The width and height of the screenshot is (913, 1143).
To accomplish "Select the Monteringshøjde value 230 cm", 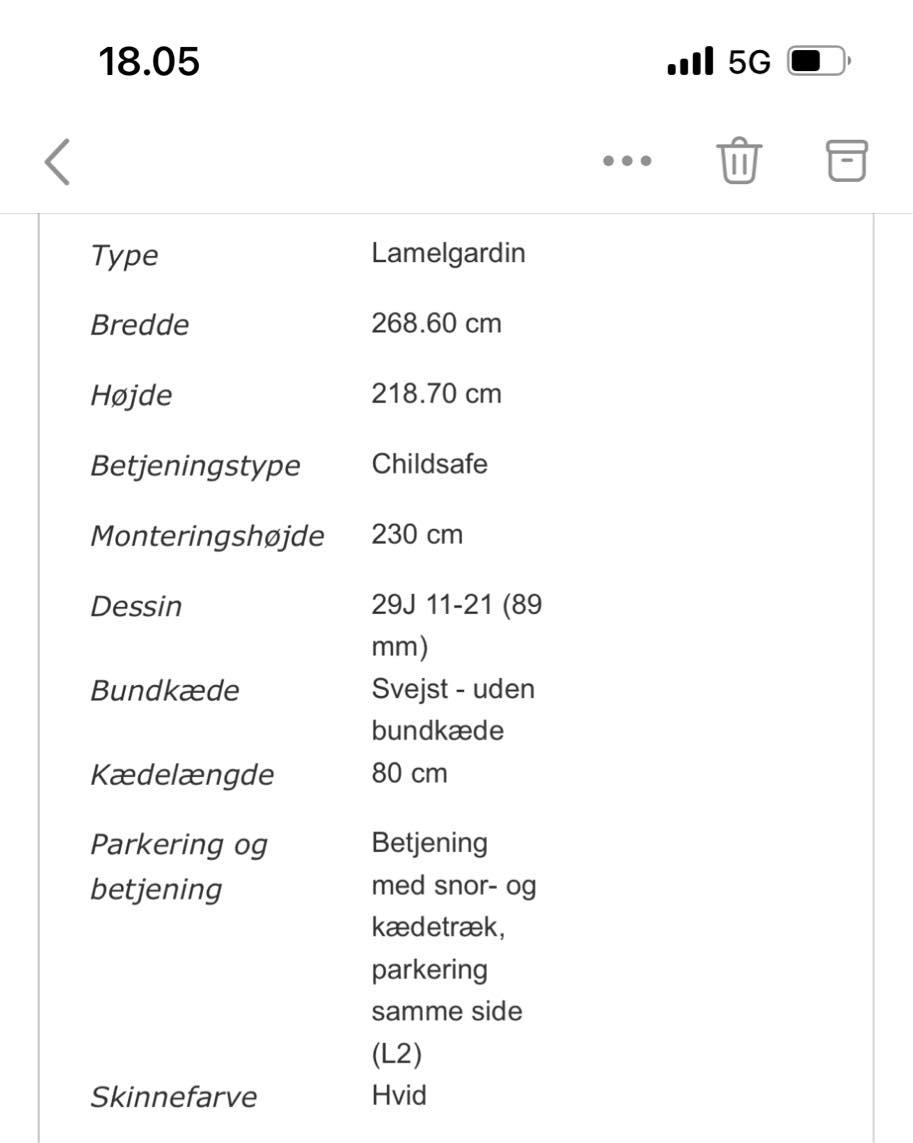I will [416, 535].
